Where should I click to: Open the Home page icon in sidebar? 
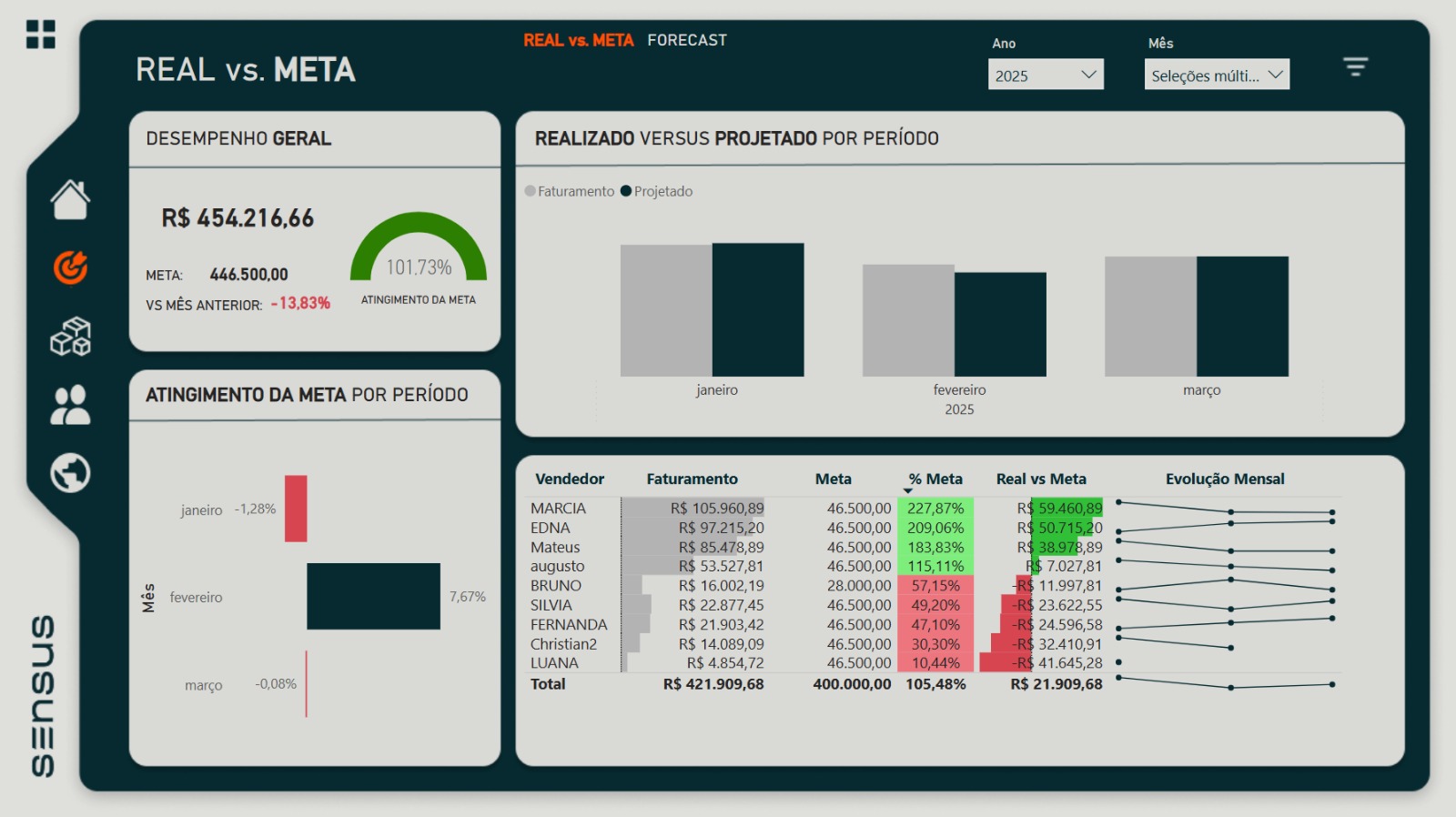click(x=70, y=200)
